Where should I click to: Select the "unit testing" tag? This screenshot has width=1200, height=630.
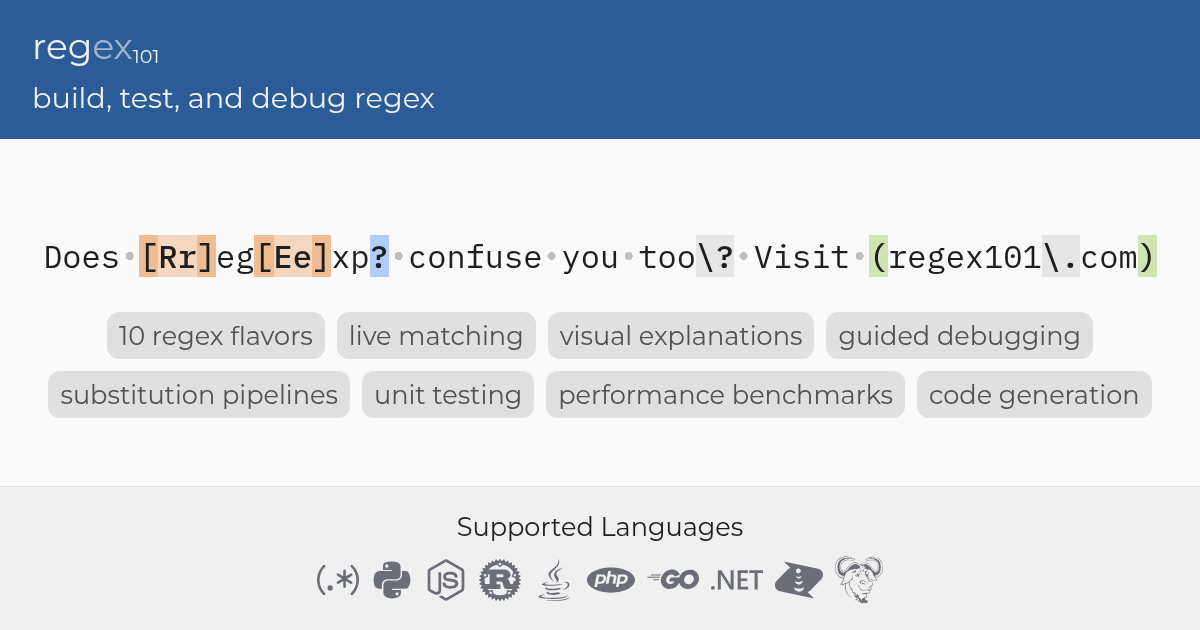click(x=448, y=395)
